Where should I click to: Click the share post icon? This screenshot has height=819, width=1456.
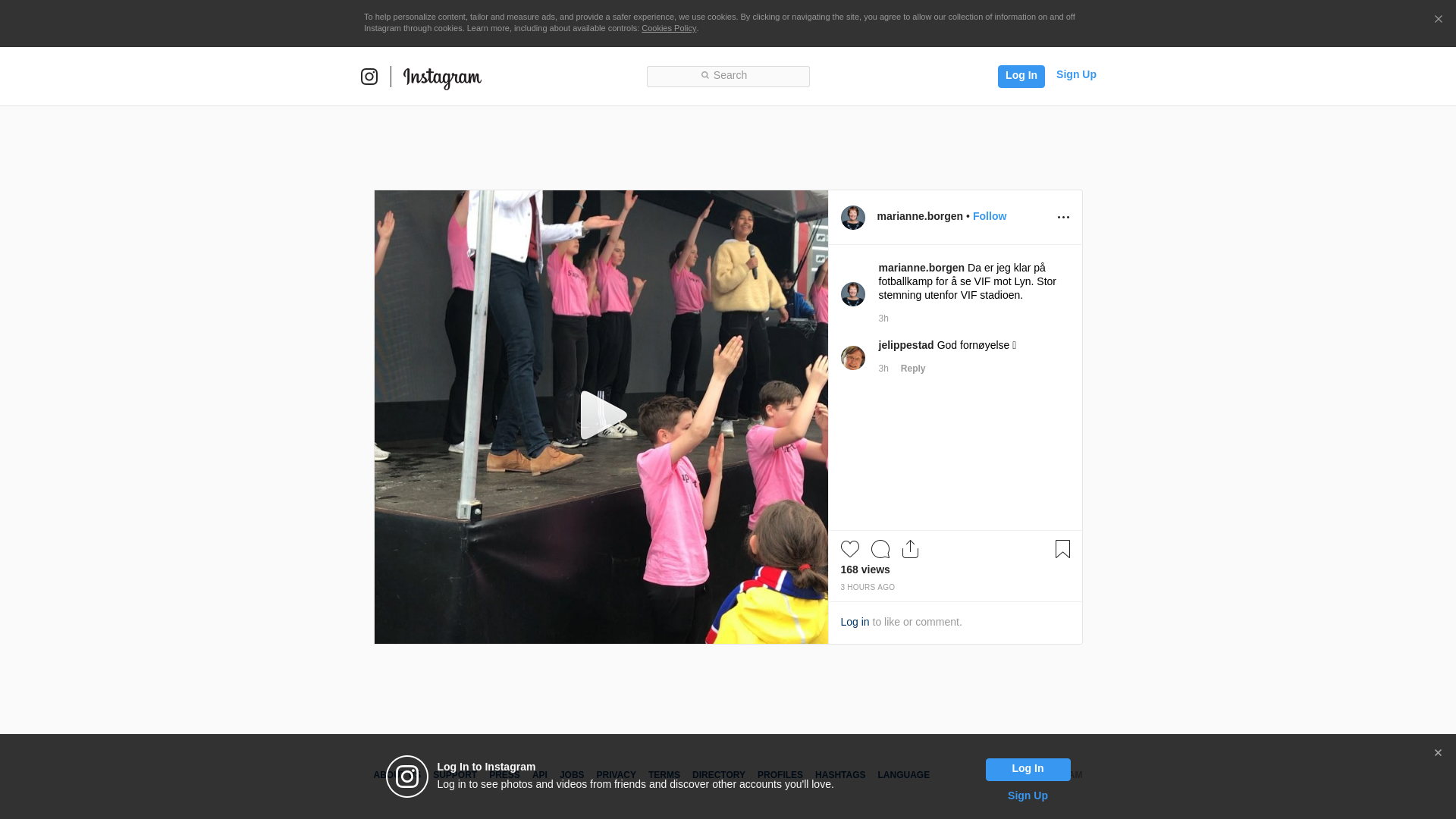tap(911, 549)
